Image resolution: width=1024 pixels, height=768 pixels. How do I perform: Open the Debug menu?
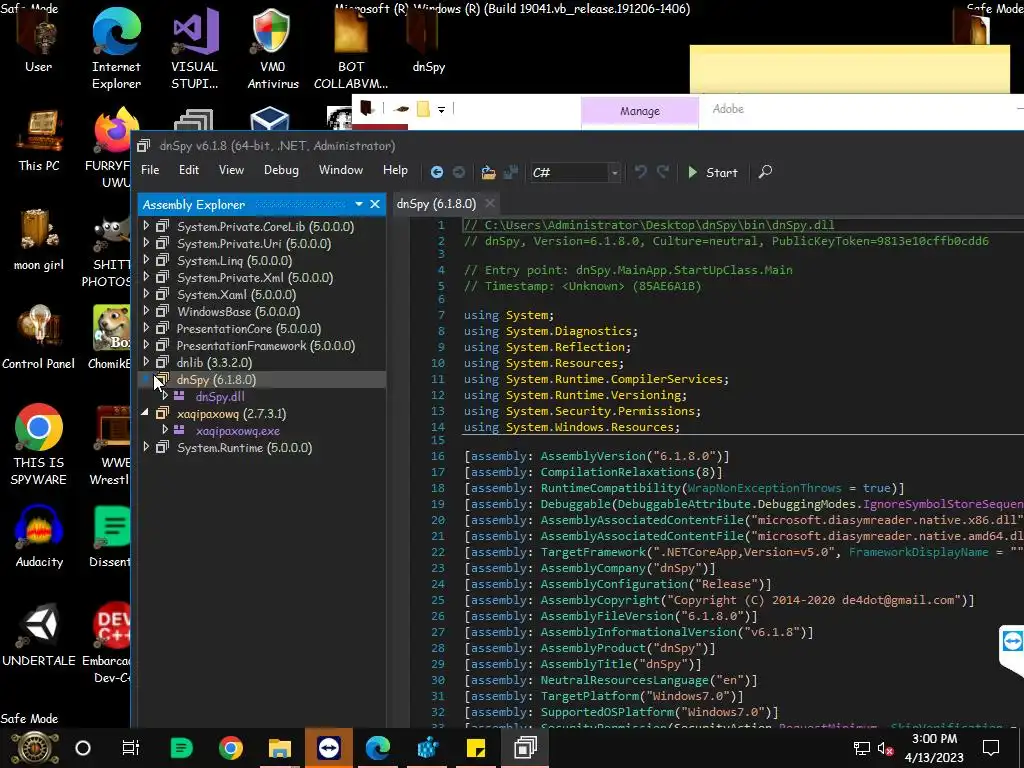pos(281,170)
